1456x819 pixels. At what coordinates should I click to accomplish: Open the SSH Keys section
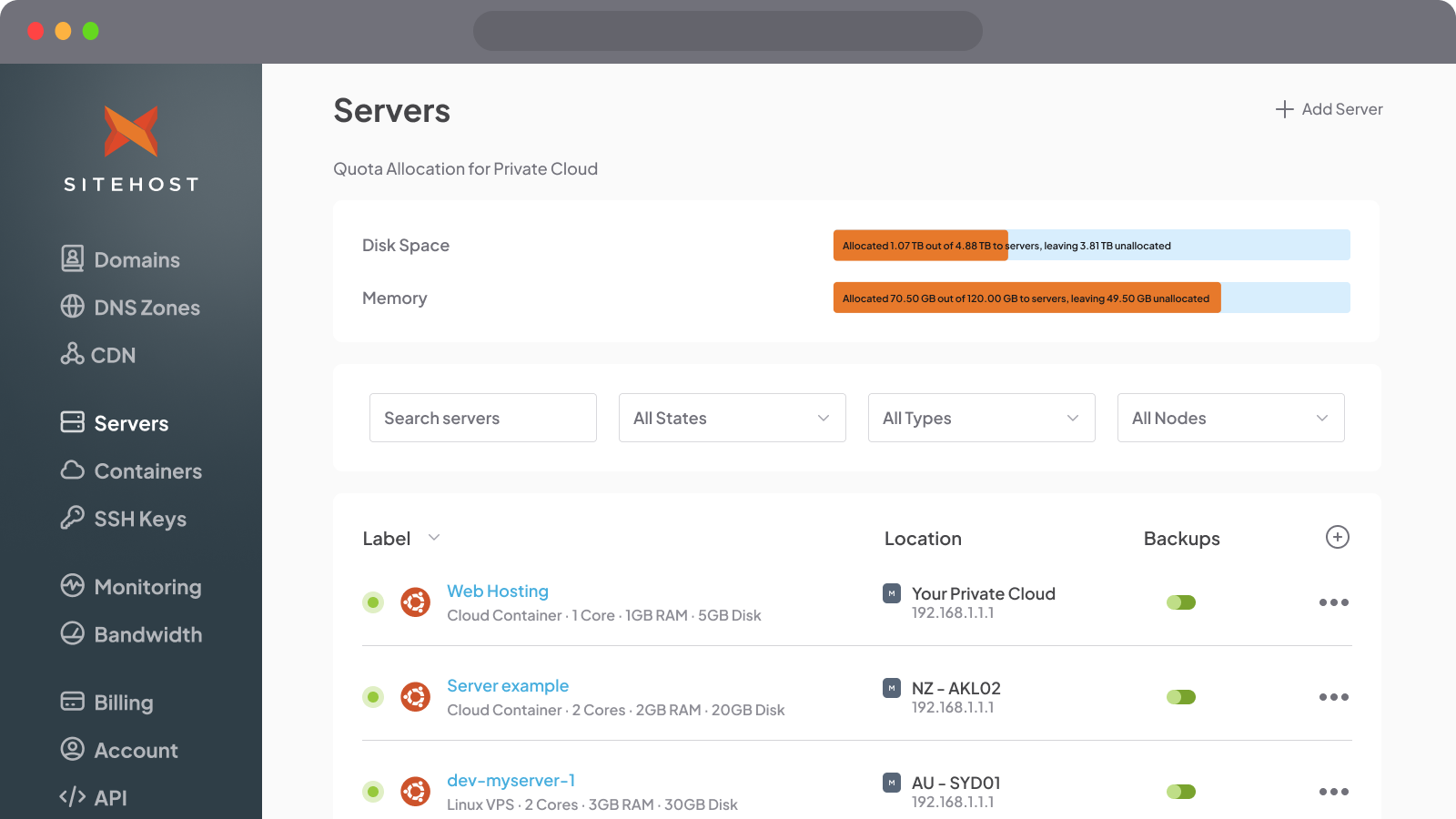(x=139, y=519)
